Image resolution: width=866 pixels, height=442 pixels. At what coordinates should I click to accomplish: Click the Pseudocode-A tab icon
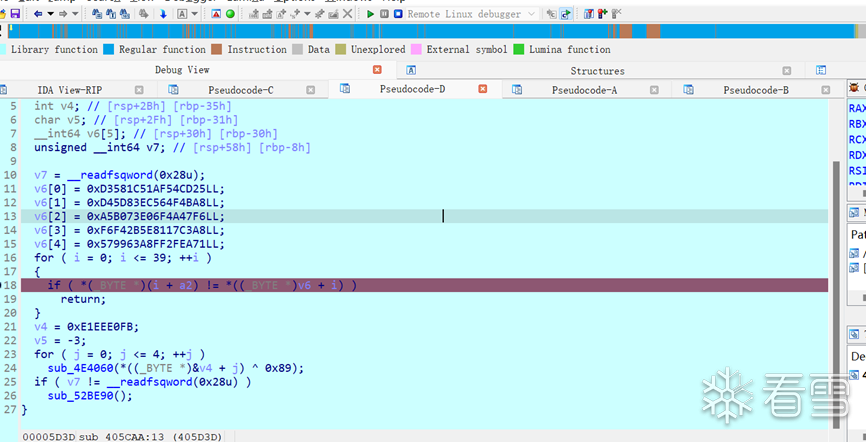(x=517, y=90)
